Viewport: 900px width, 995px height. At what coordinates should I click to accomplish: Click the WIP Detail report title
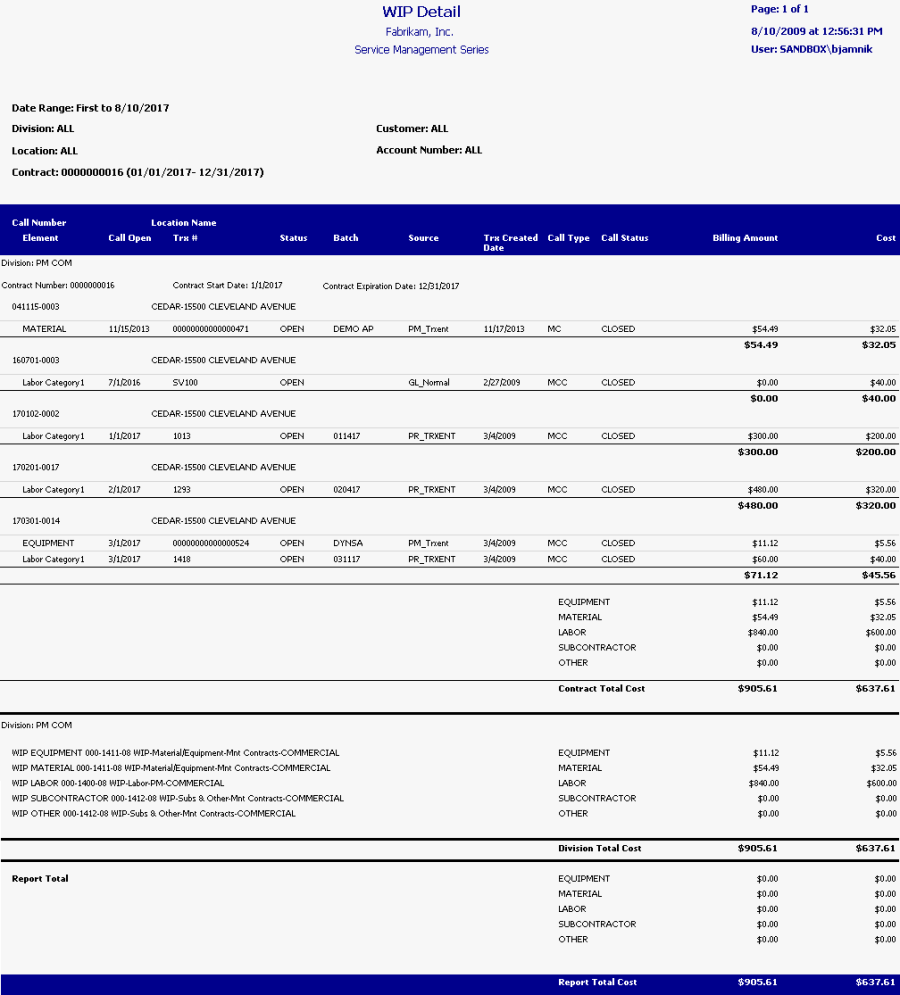click(421, 12)
